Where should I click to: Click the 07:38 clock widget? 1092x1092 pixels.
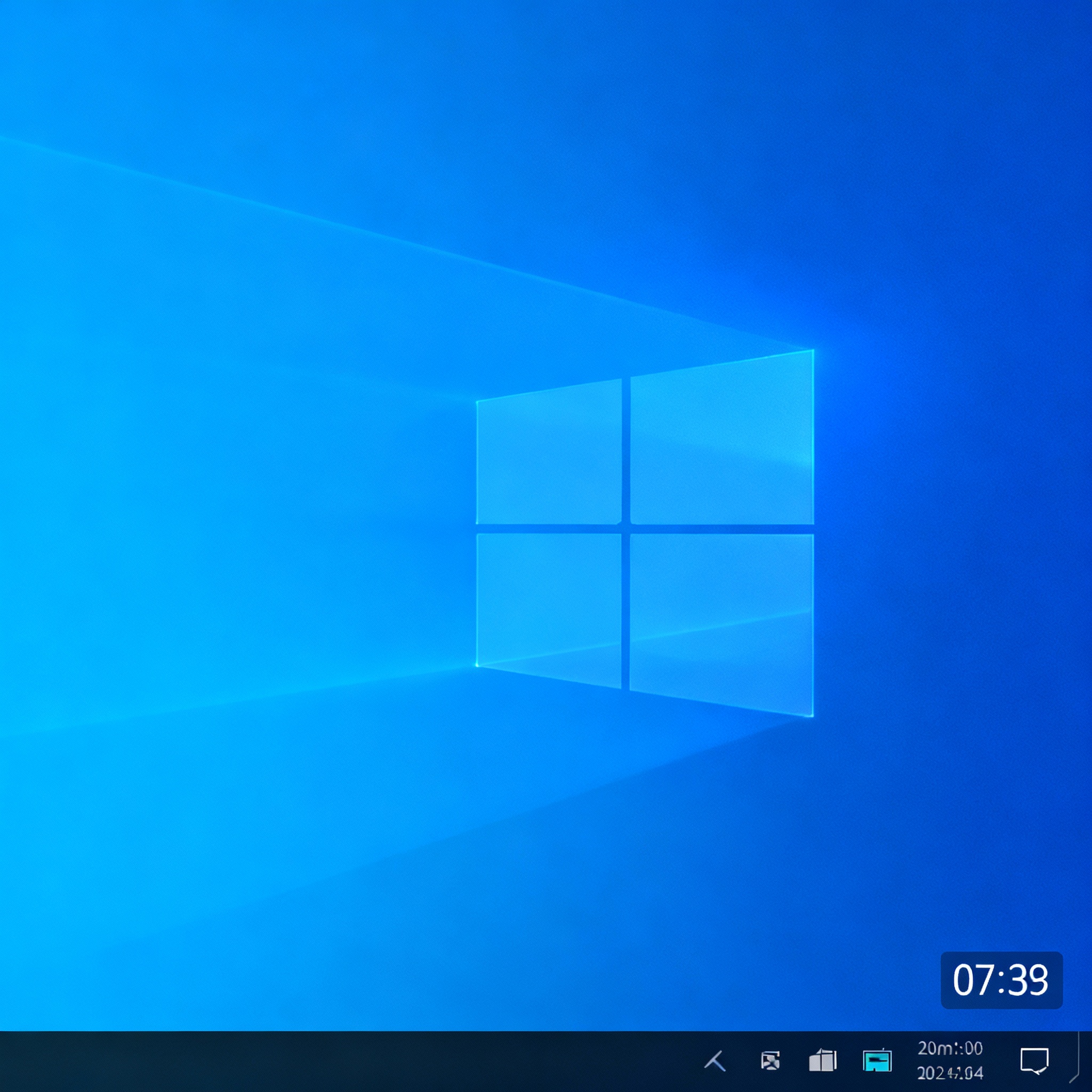click(1001, 980)
